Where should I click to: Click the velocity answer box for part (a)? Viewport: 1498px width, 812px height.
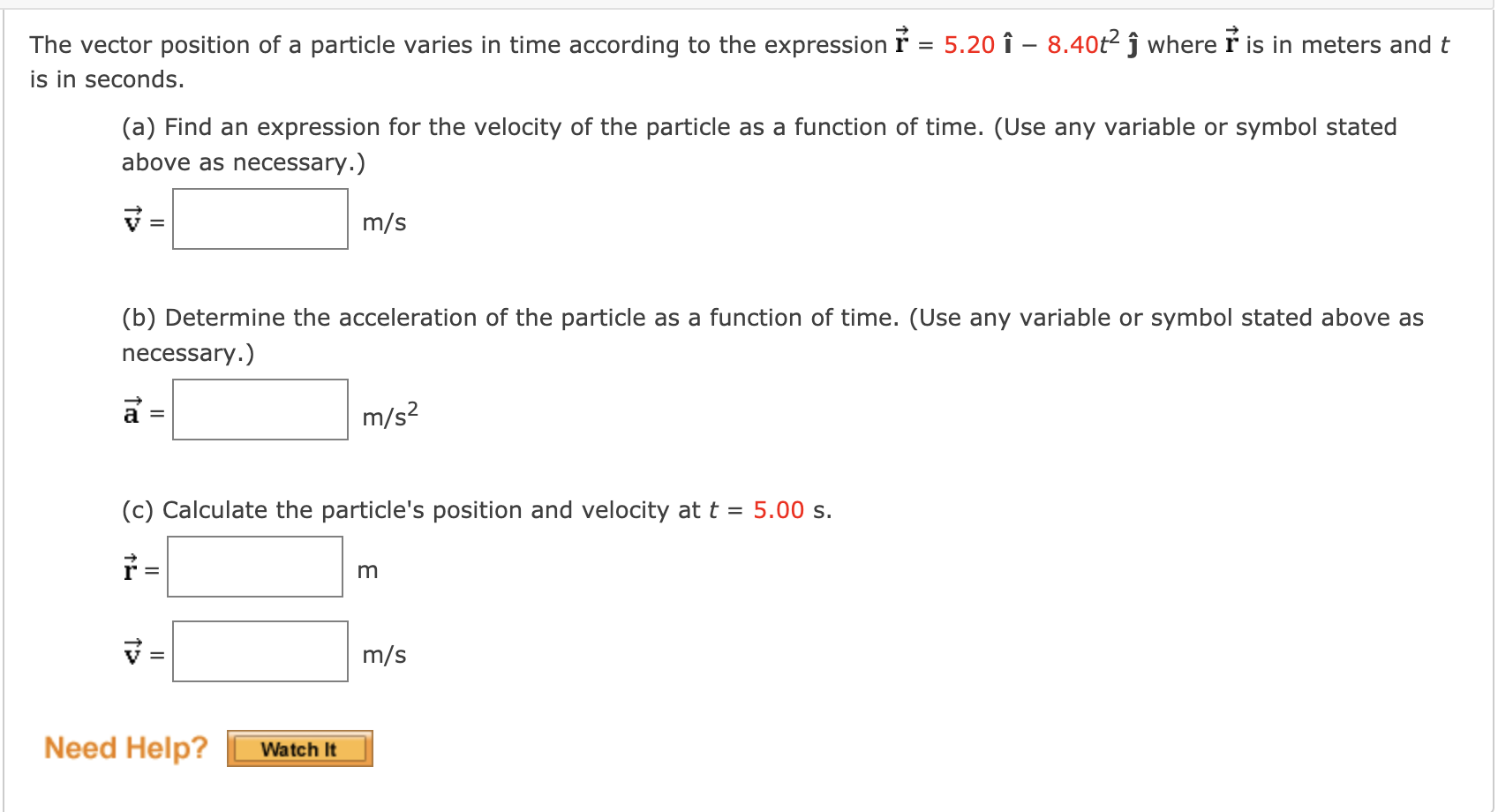point(260,219)
